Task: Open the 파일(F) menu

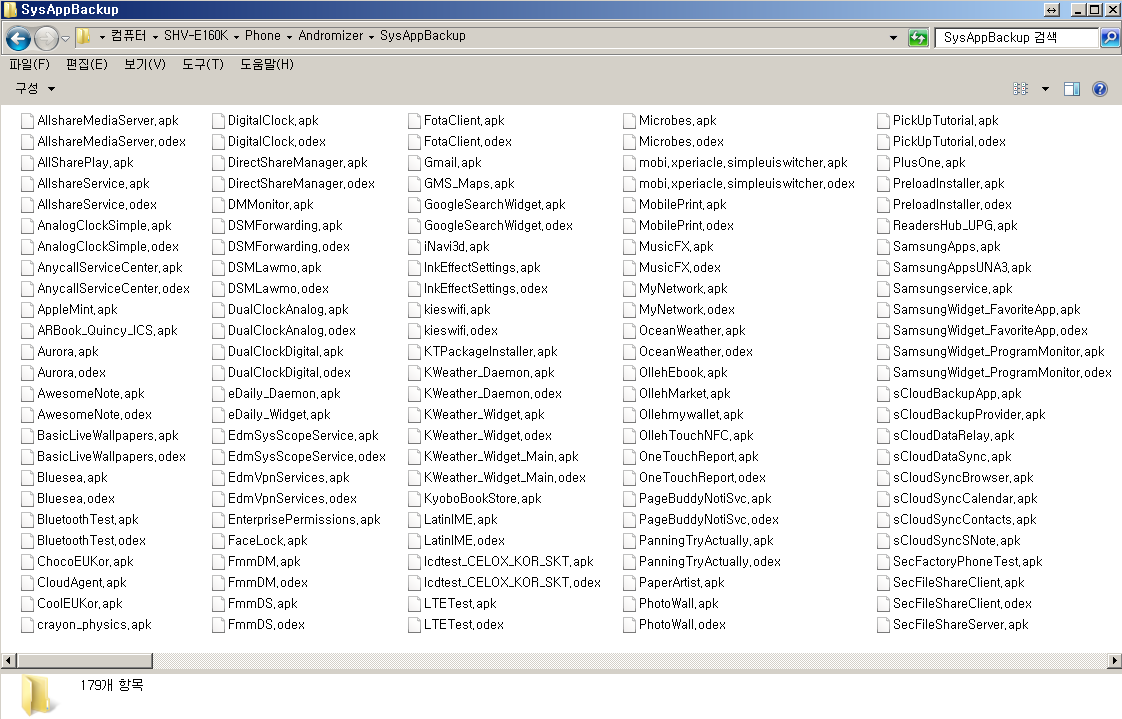Action: (29, 64)
